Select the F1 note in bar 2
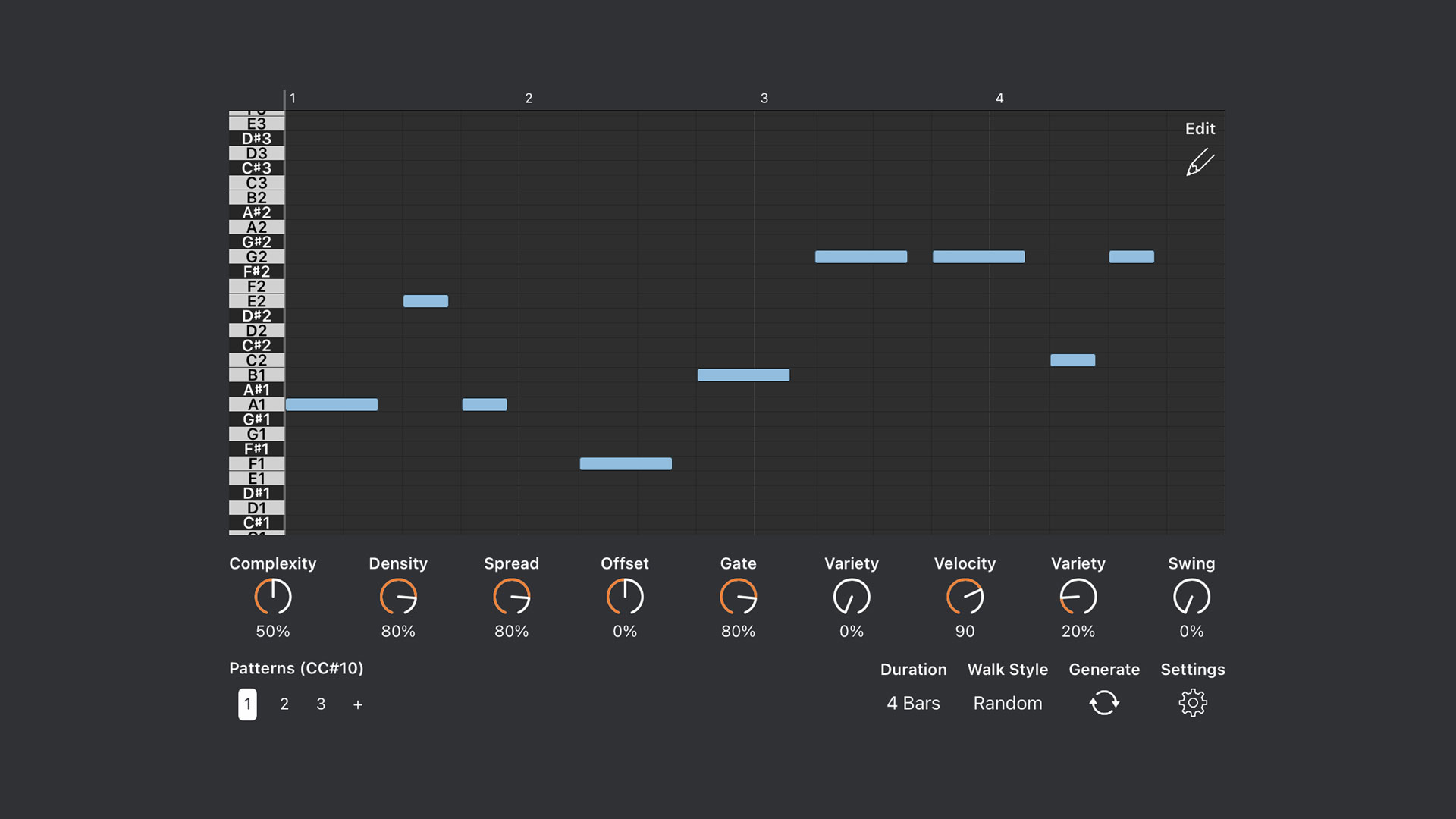Viewport: 1456px width, 819px height. pyautogui.click(x=626, y=464)
